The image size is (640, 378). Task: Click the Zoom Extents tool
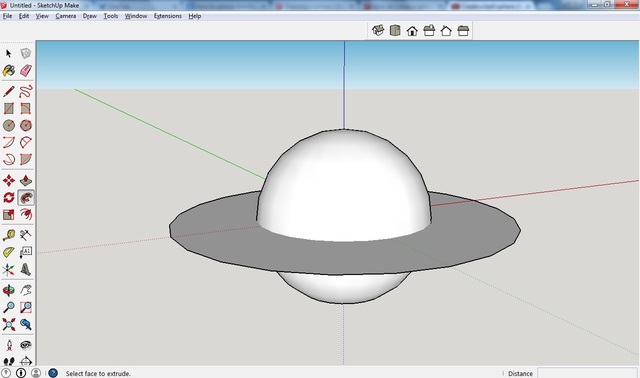tap(9, 325)
